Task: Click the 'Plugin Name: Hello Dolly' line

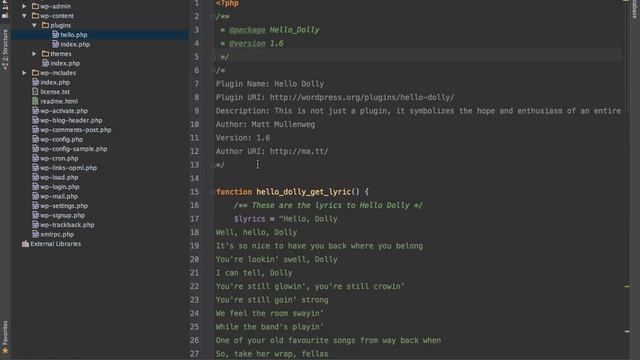Action: tap(270, 84)
